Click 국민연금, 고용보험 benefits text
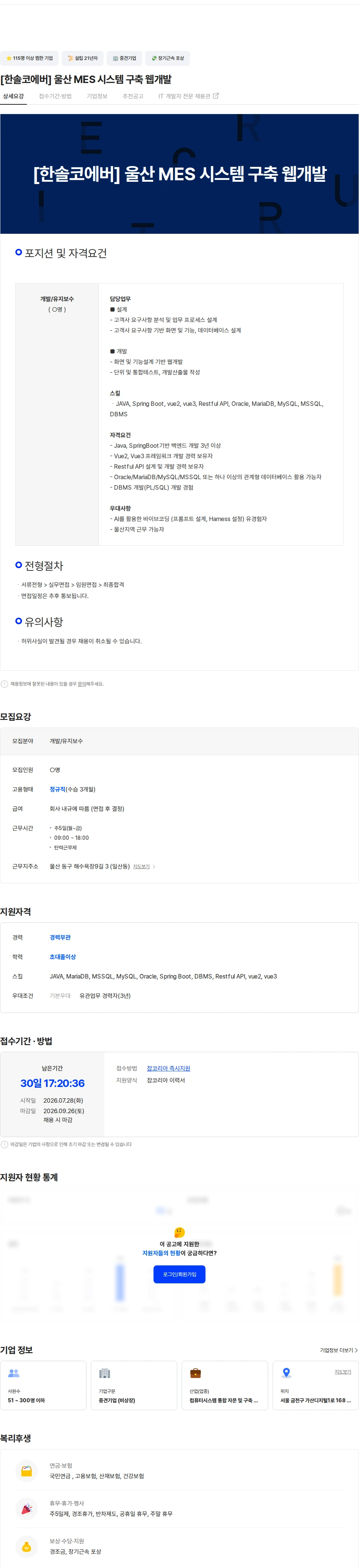The width and height of the screenshot is (359, 1568). (x=97, y=1476)
